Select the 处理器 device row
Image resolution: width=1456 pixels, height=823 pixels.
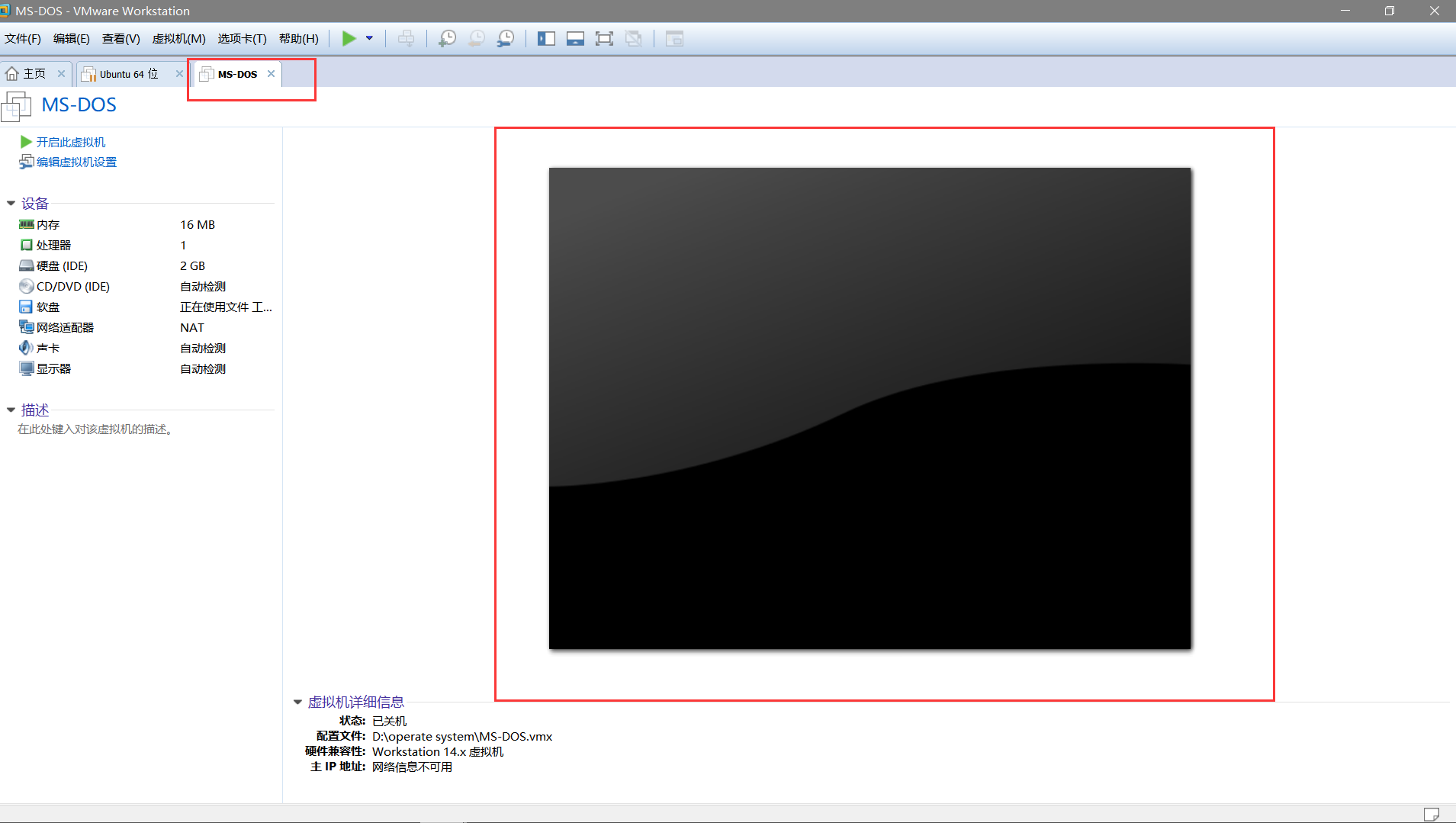coord(145,245)
